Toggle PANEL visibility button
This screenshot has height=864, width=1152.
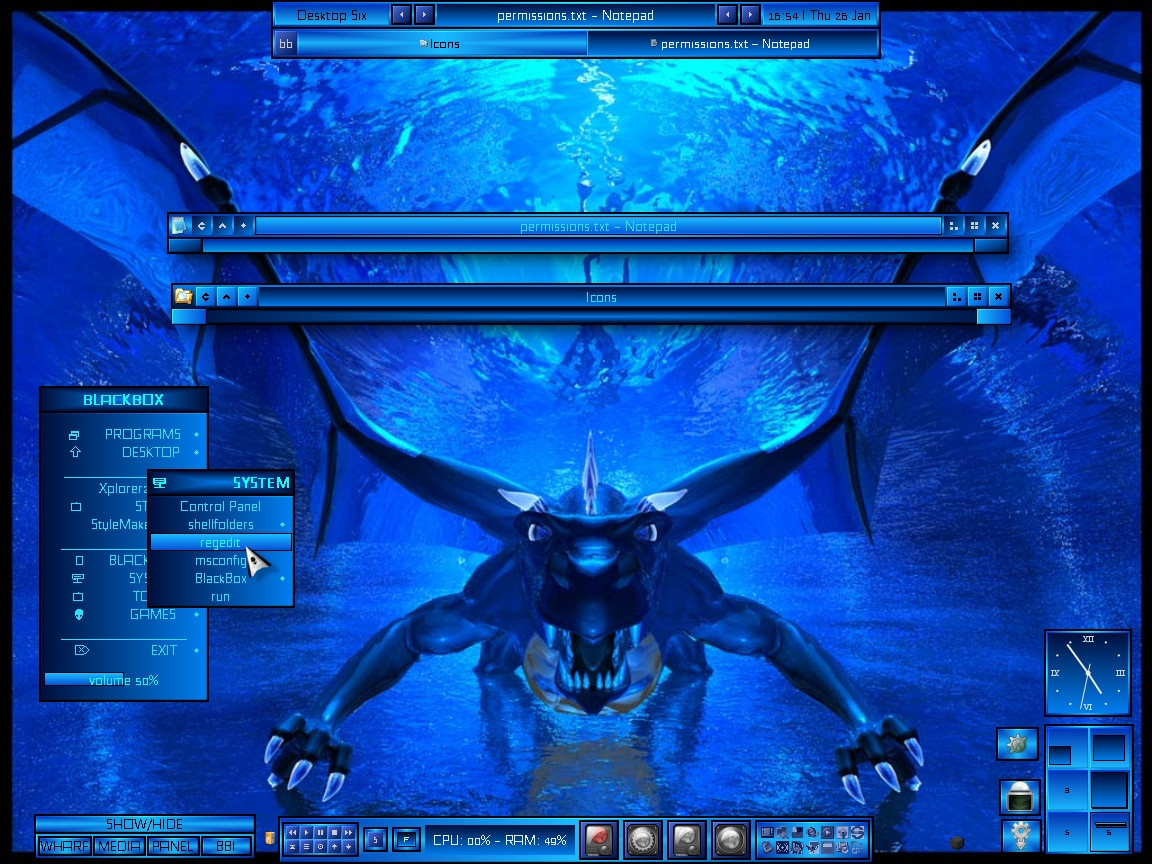point(173,846)
